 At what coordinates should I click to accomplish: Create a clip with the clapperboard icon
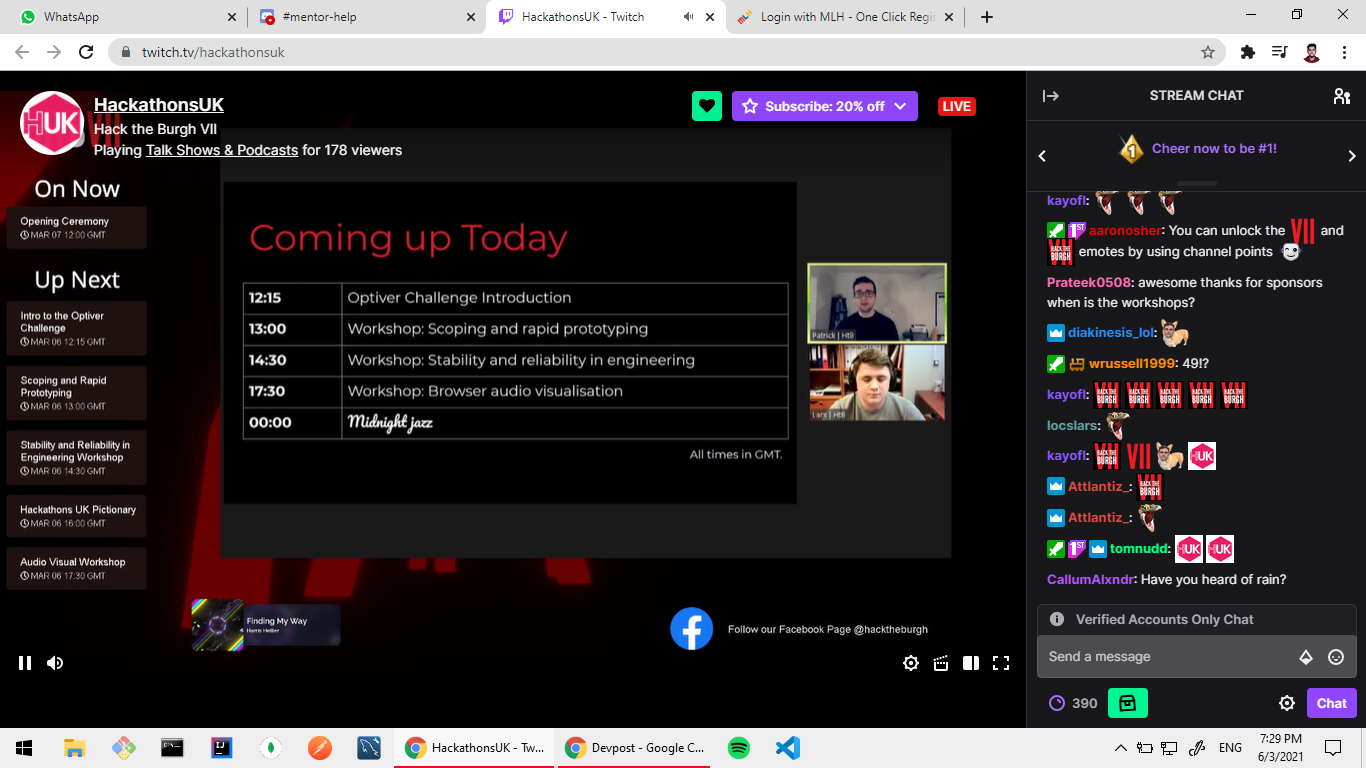941,662
